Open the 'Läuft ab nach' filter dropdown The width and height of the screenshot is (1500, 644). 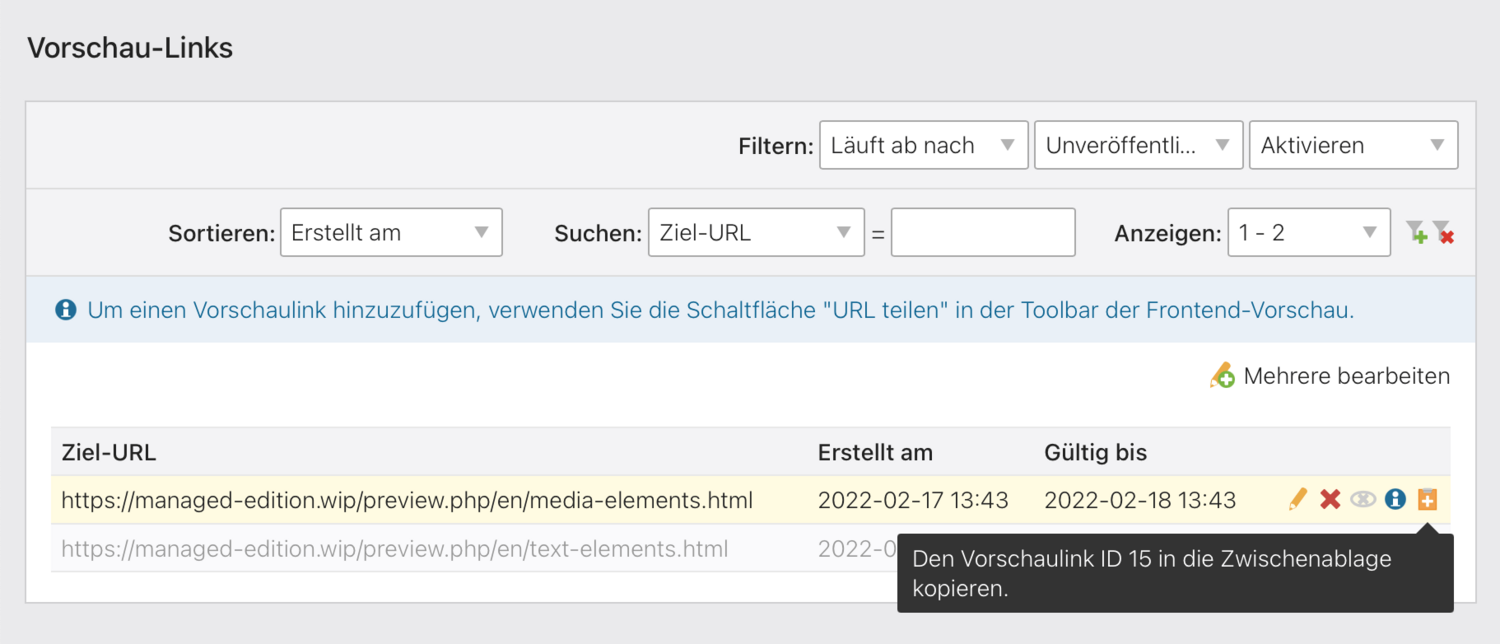[923, 145]
